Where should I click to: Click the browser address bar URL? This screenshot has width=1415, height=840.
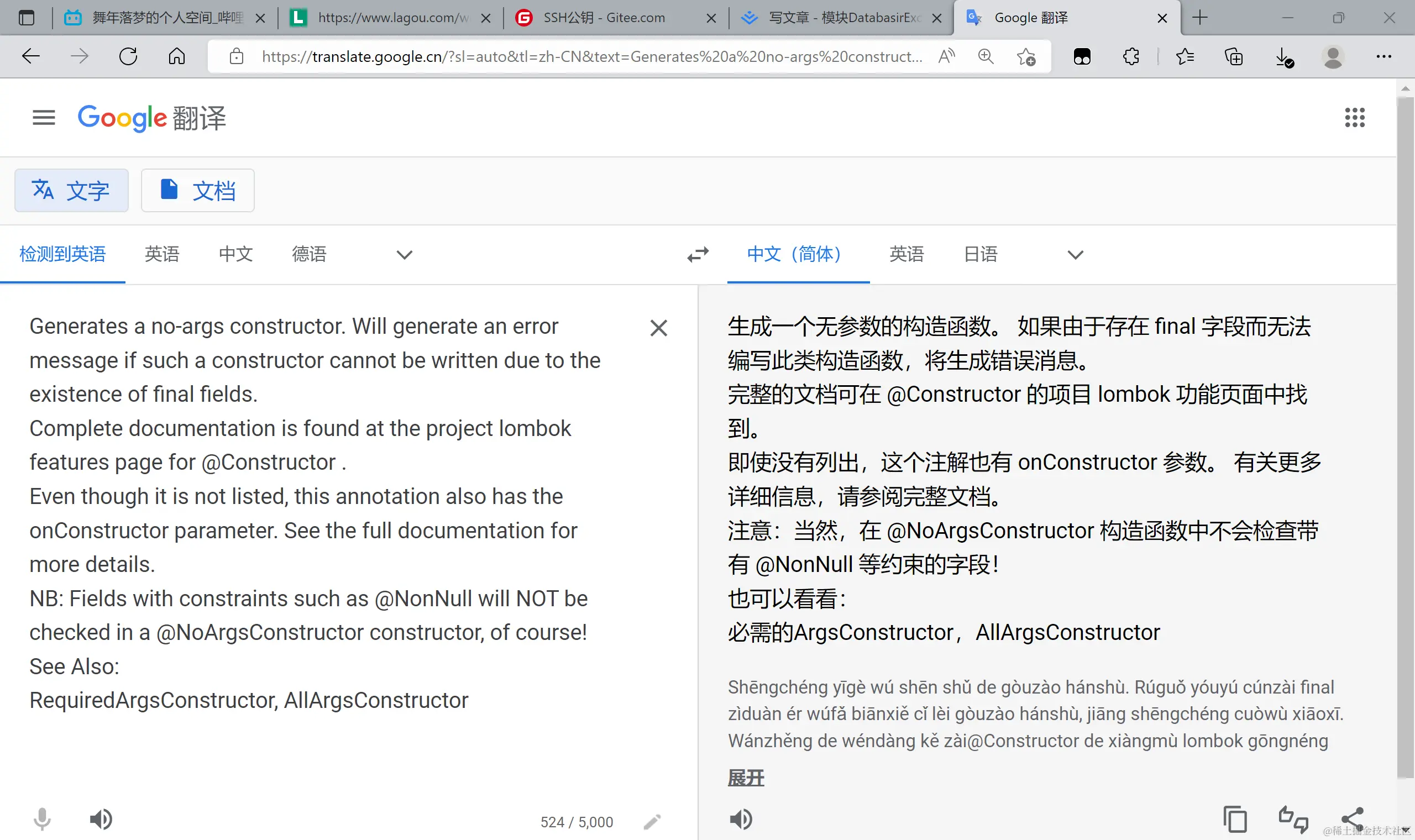[x=591, y=56]
